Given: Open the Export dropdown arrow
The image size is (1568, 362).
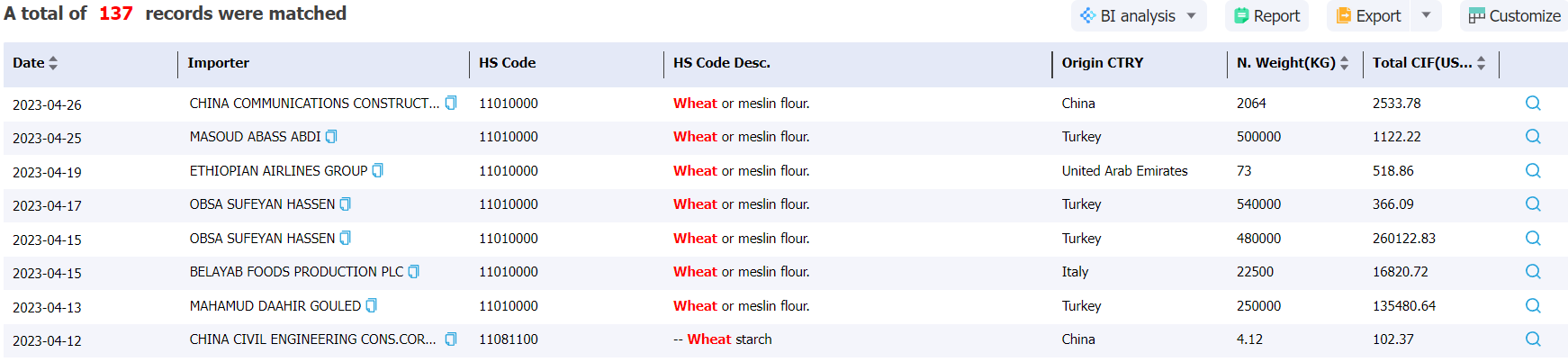Looking at the screenshot, I should pos(1426,15).
